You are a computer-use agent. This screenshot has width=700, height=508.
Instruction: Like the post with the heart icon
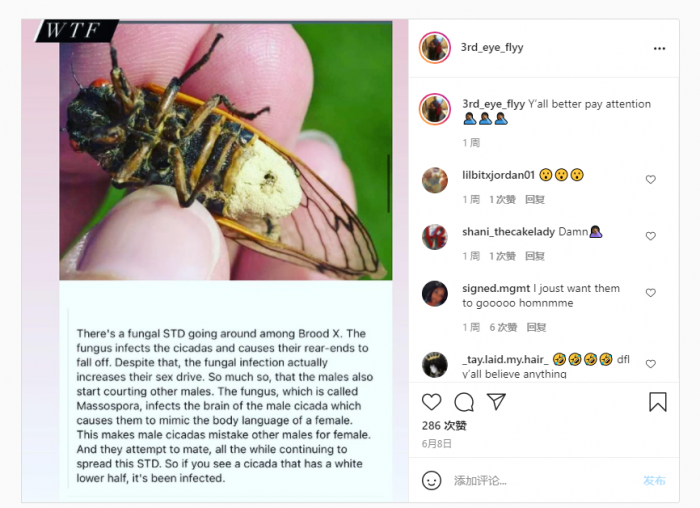click(x=431, y=402)
